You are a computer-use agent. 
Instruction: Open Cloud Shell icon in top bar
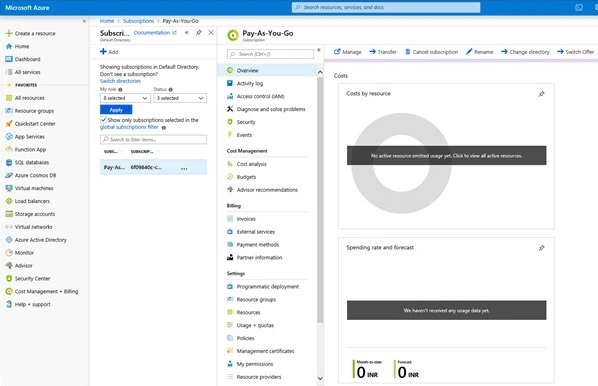click(579, 7)
